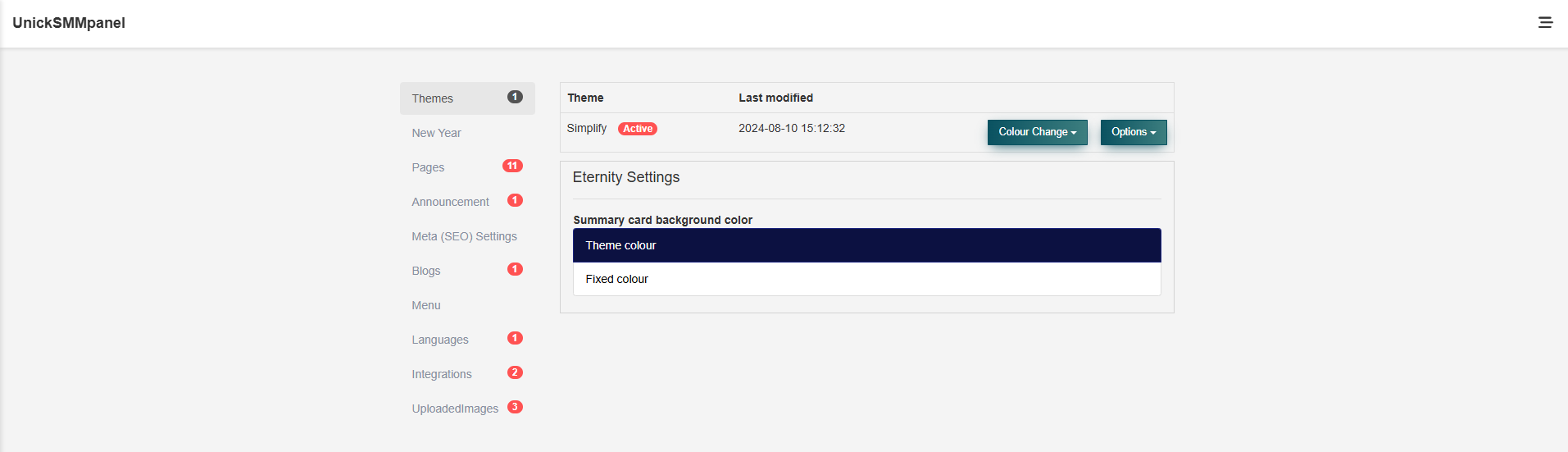Open the Options dropdown button
This screenshot has width=1568, height=452.
[x=1133, y=132]
